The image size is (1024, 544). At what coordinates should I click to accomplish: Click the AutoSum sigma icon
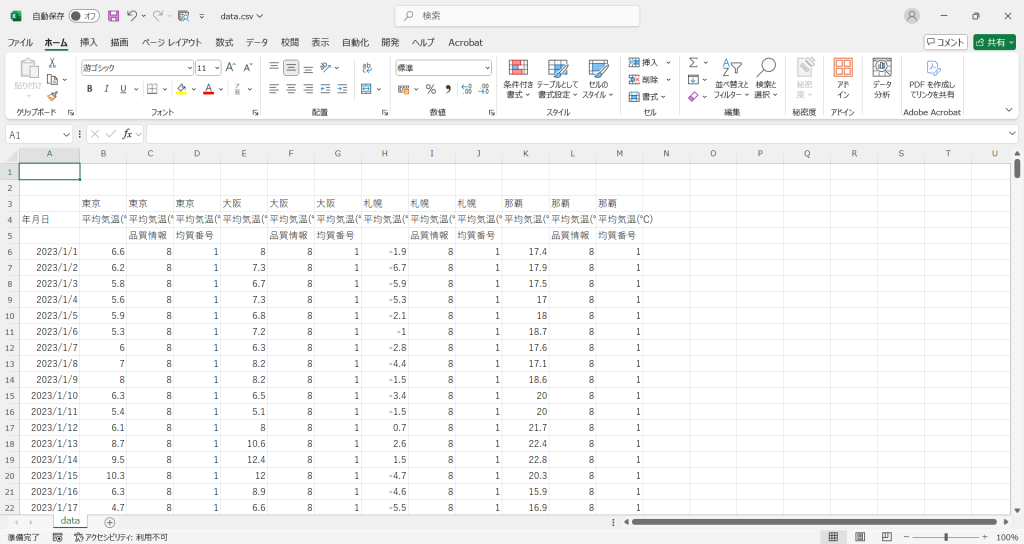point(692,63)
